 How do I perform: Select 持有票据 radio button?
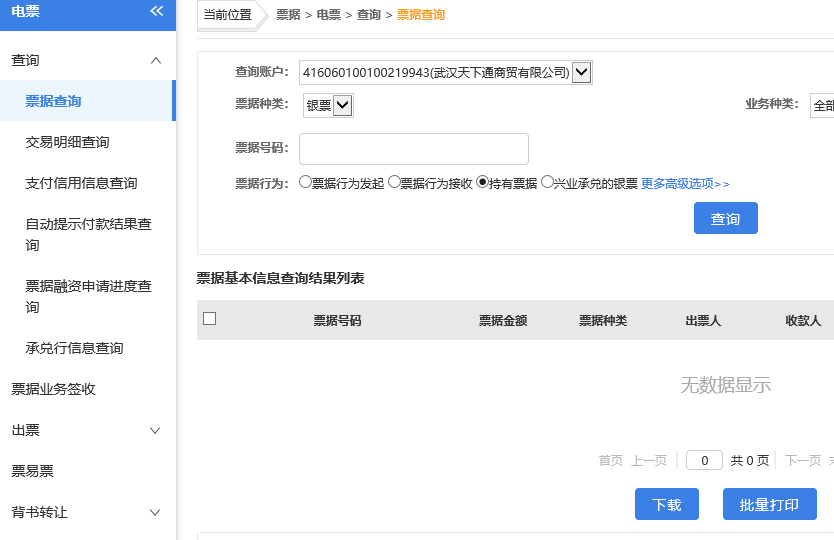(482, 182)
